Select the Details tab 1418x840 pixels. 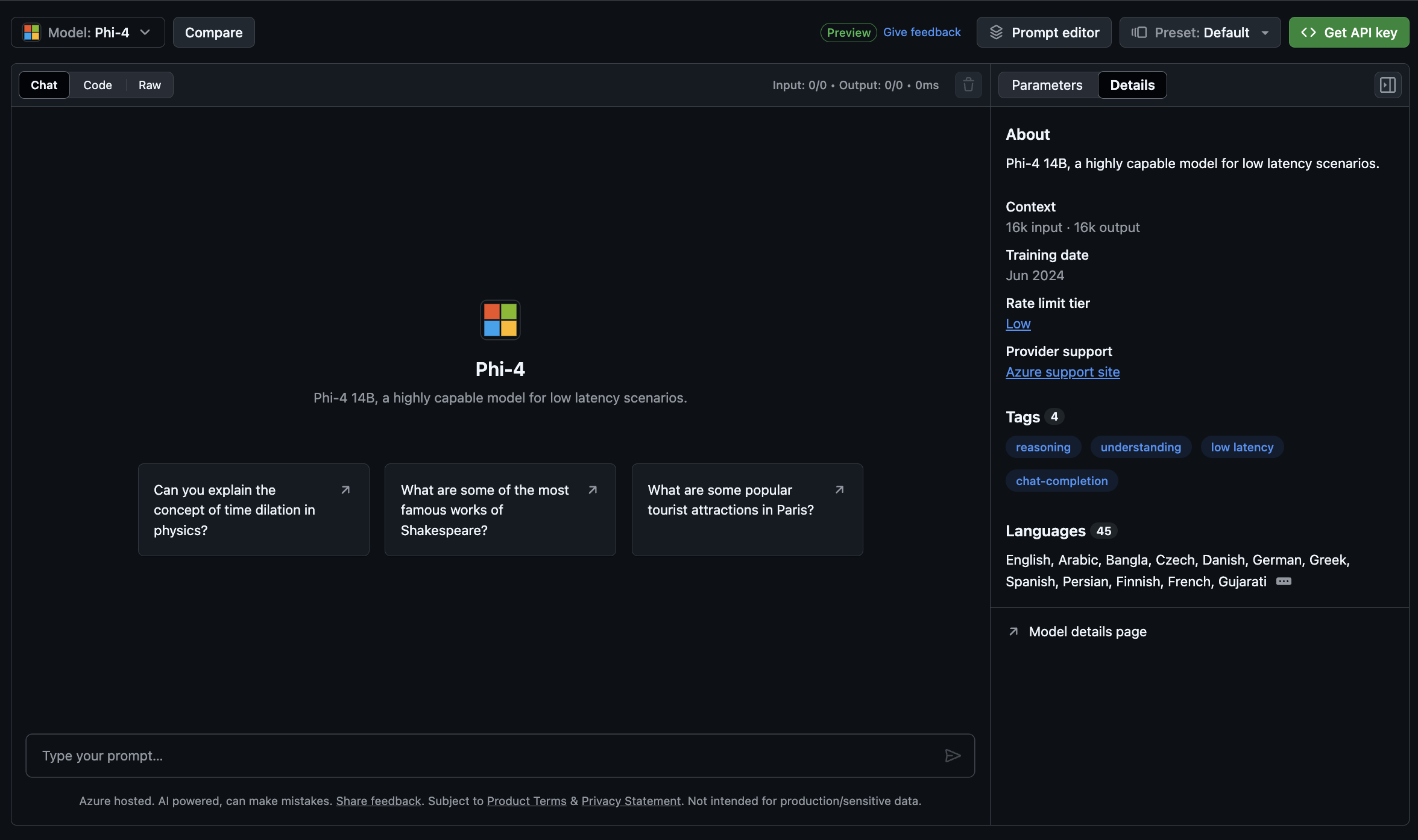pyautogui.click(x=1132, y=85)
